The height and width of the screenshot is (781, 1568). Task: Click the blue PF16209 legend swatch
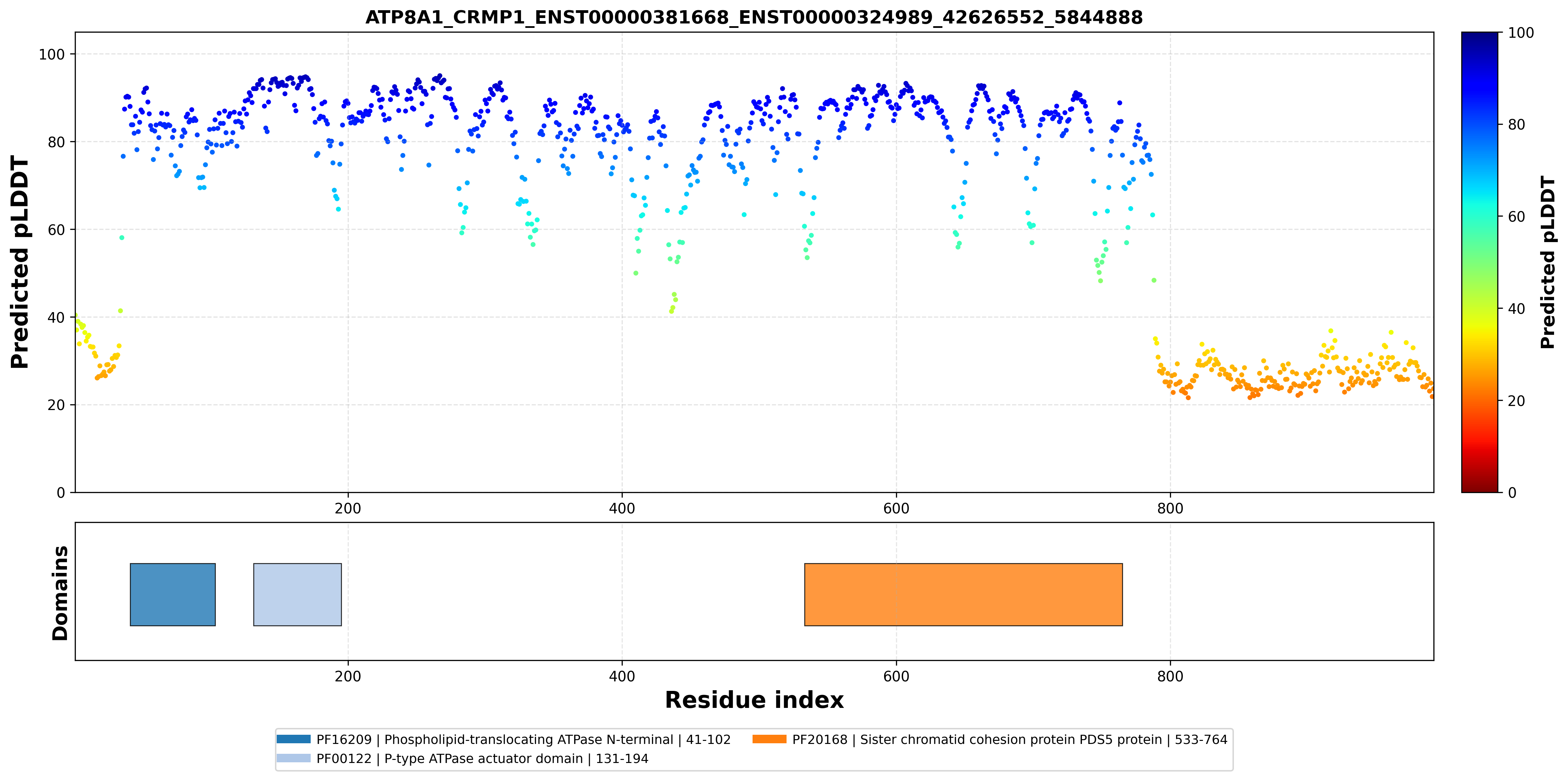(293, 739)
